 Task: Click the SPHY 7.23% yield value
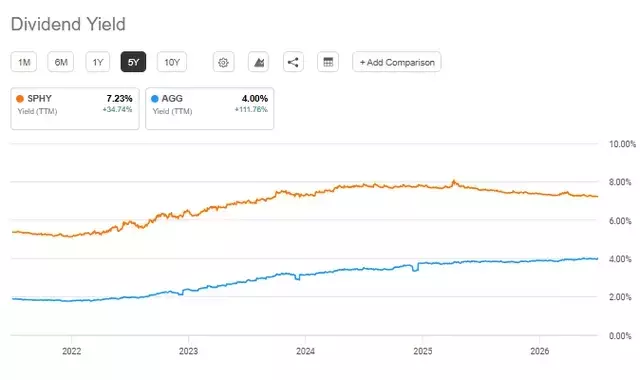119,98
